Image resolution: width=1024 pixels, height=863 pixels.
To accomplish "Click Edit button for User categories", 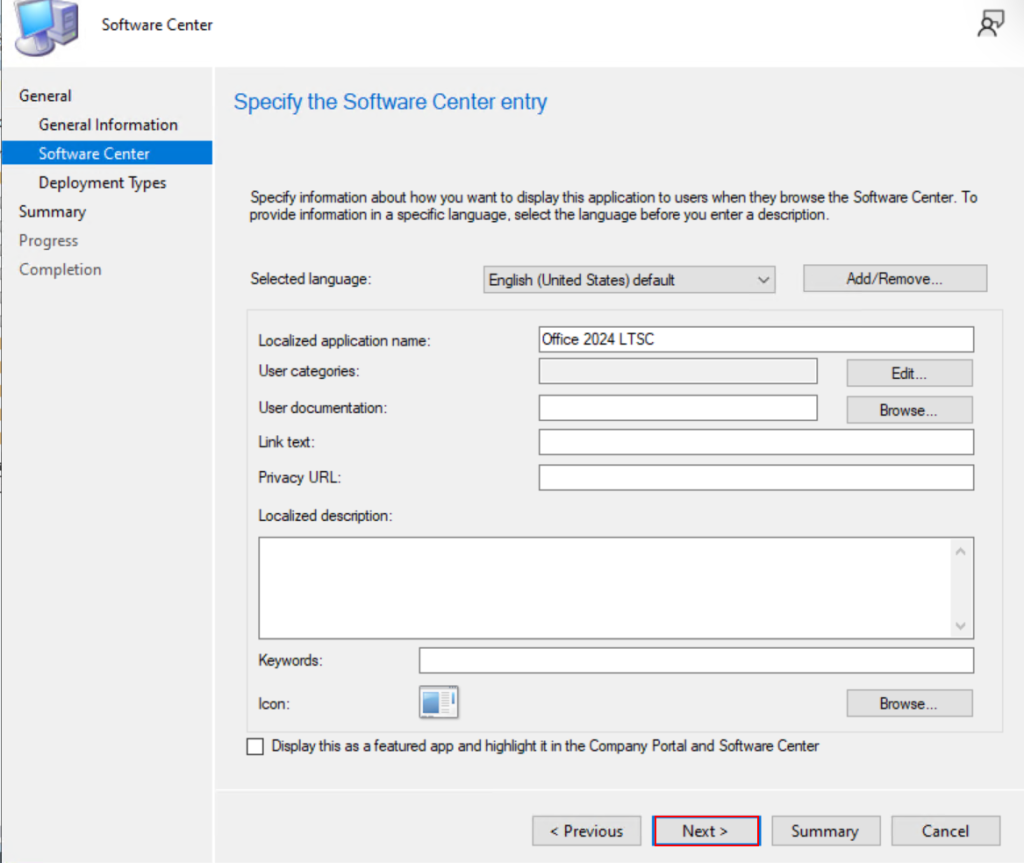I will coord(909,373).
